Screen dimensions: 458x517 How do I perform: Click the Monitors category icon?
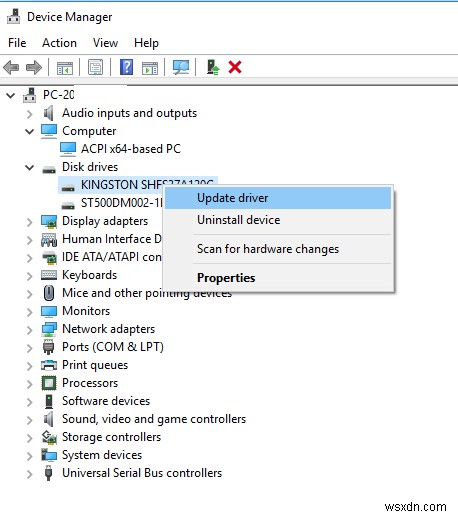[x=49, y=311]
